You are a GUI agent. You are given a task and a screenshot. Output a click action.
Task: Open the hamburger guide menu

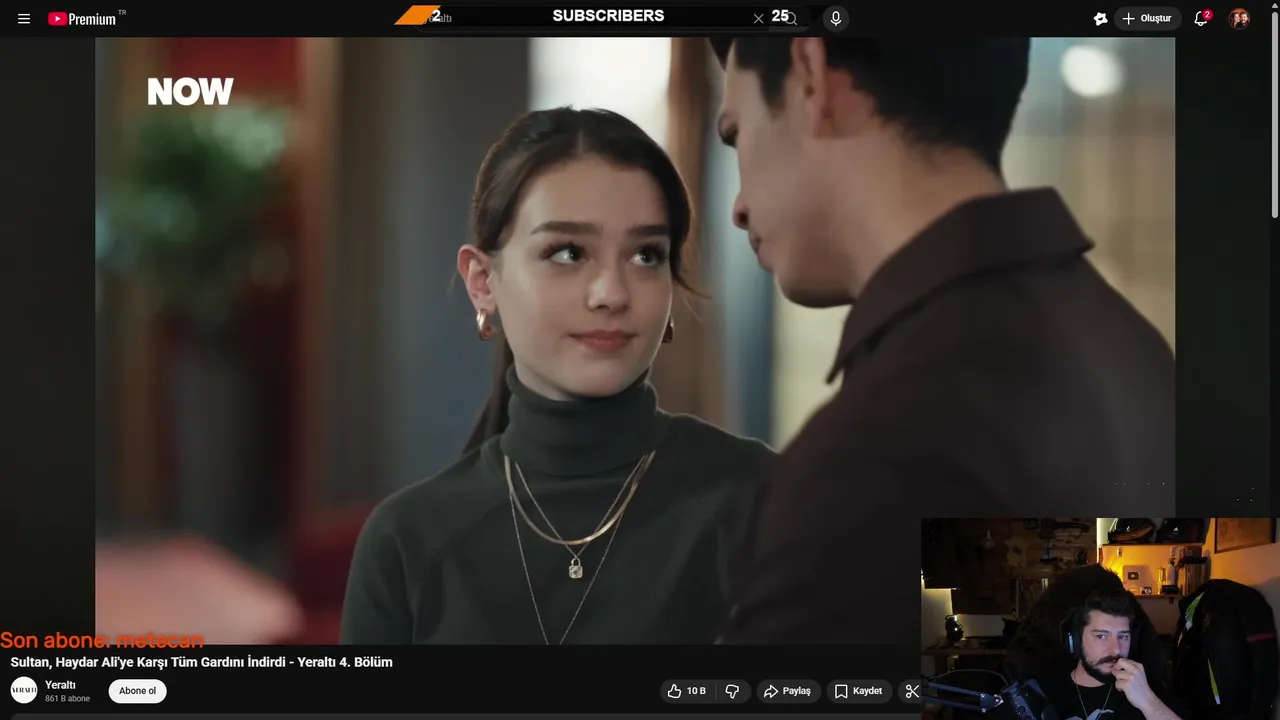(24, 19)
